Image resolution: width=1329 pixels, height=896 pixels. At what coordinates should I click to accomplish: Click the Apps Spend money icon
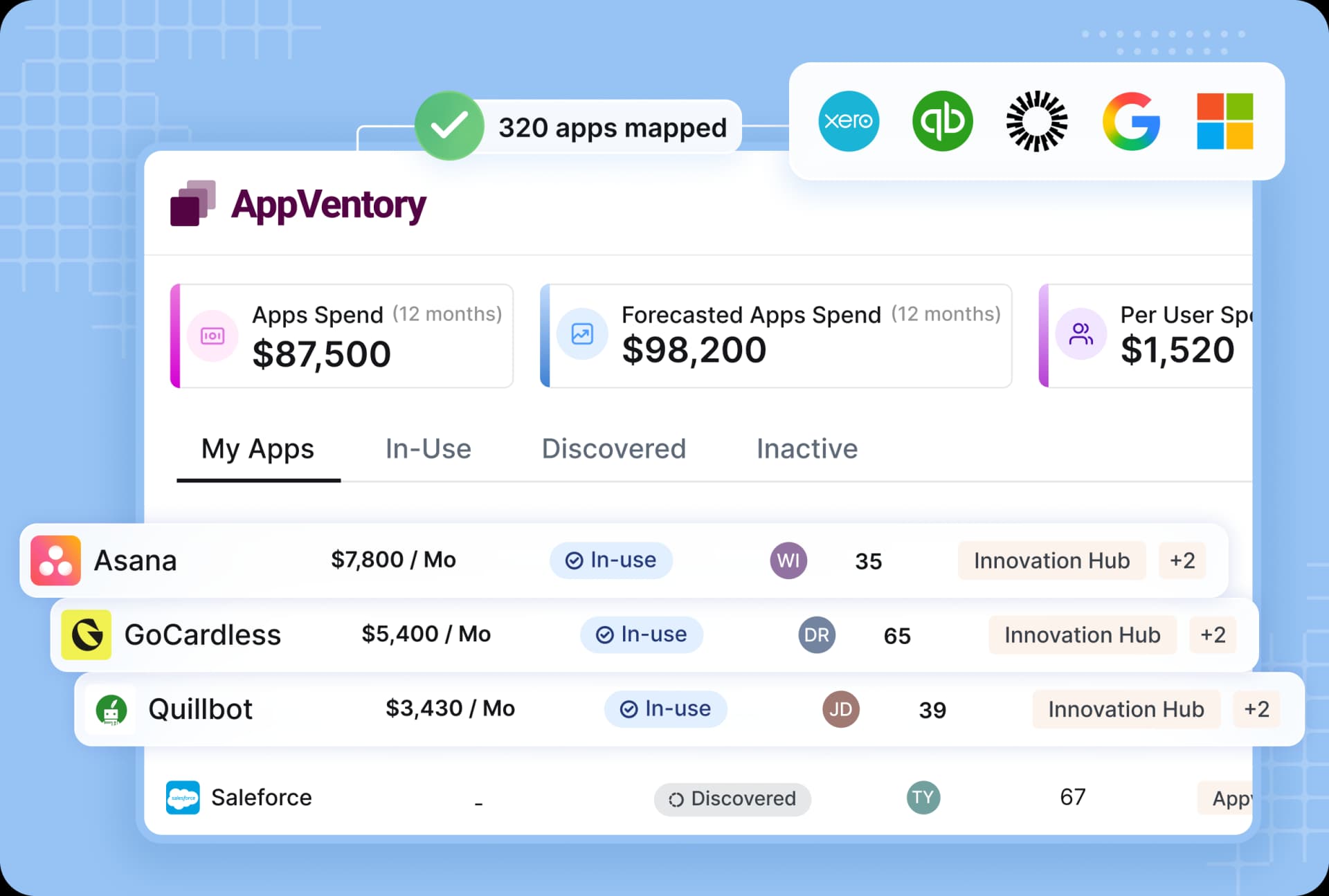(213, 336)
